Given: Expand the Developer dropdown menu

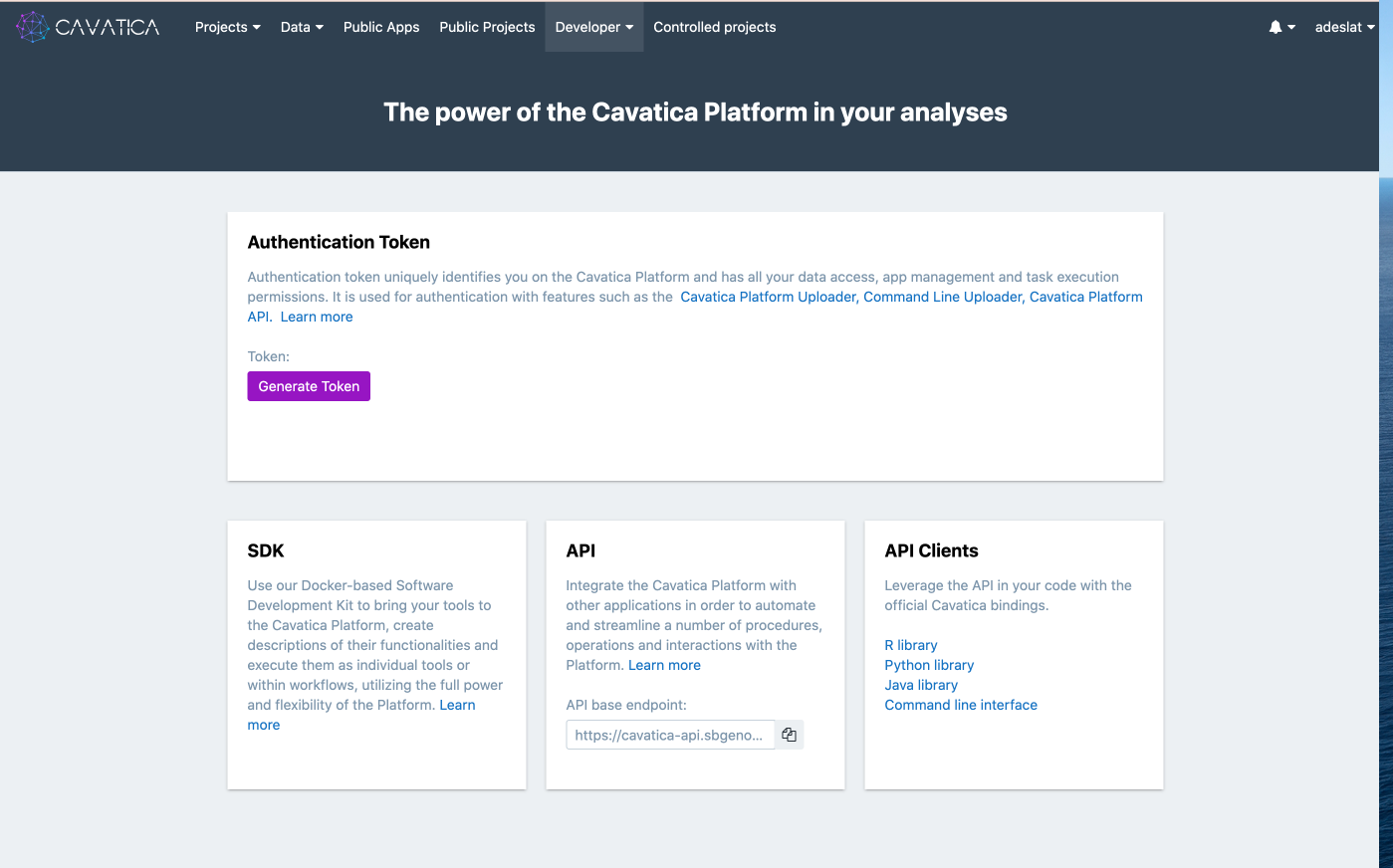Looking at the screenshot, I should (593, 27).
